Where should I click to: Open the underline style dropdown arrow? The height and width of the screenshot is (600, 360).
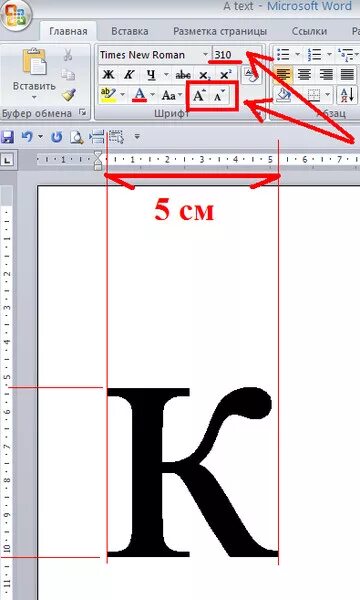click(166, 75)
